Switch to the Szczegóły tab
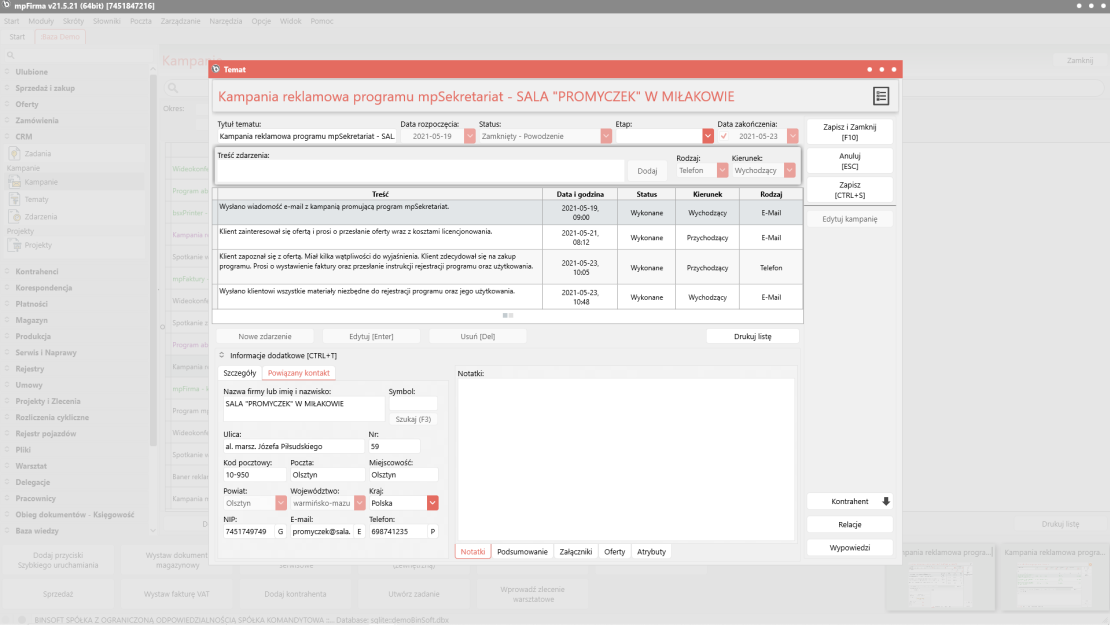The image size is (1110, 625). [x=240, y=373]
